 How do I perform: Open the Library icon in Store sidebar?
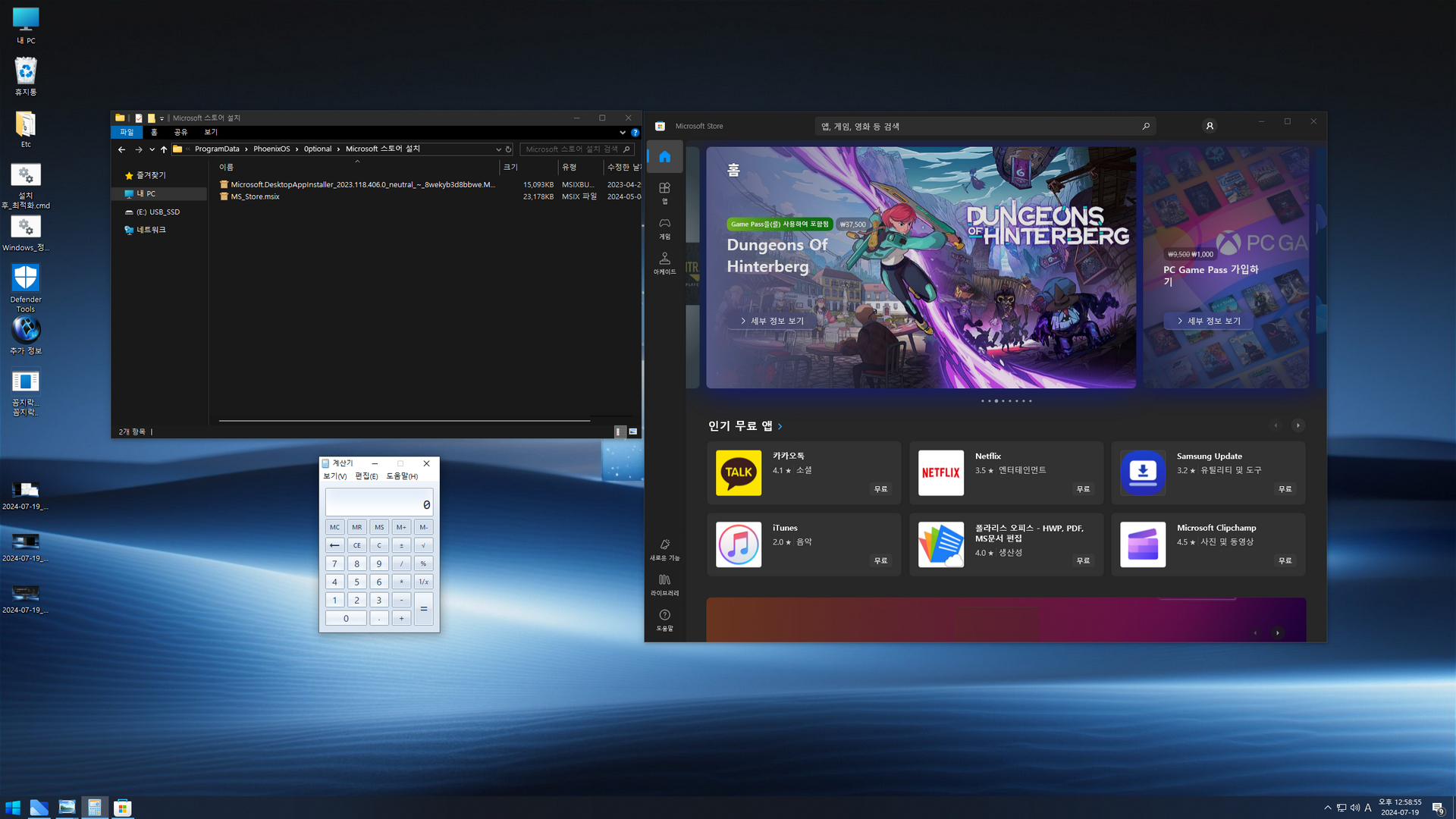664,584
